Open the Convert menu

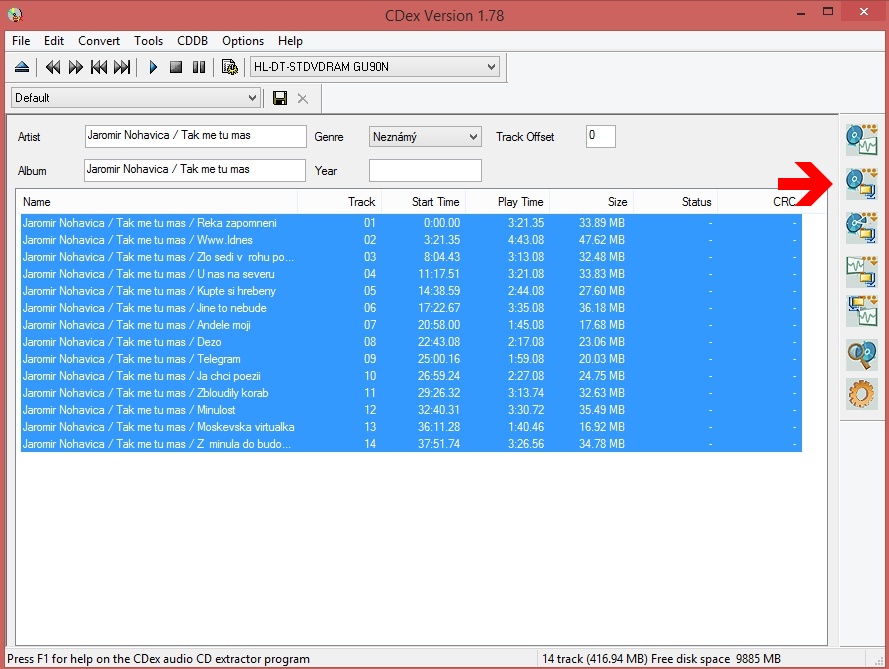coord(99,41)
